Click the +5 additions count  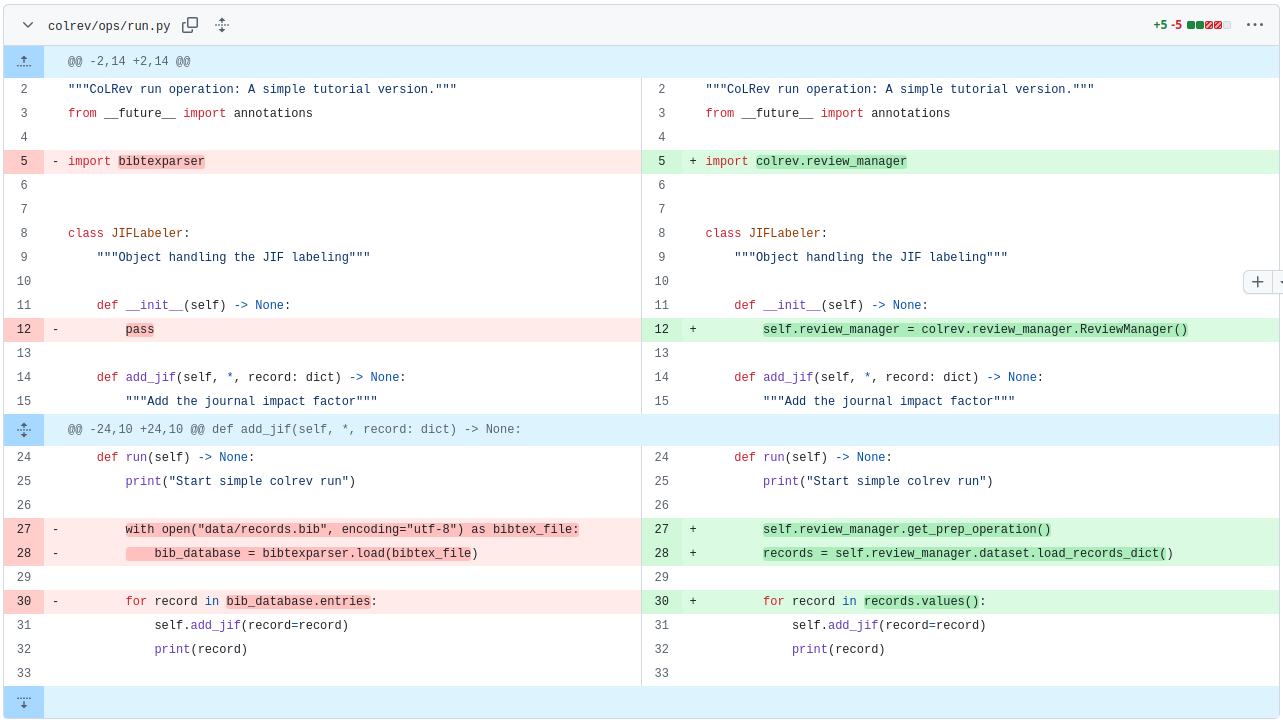pyautogui.click(x=1160, y=25)
